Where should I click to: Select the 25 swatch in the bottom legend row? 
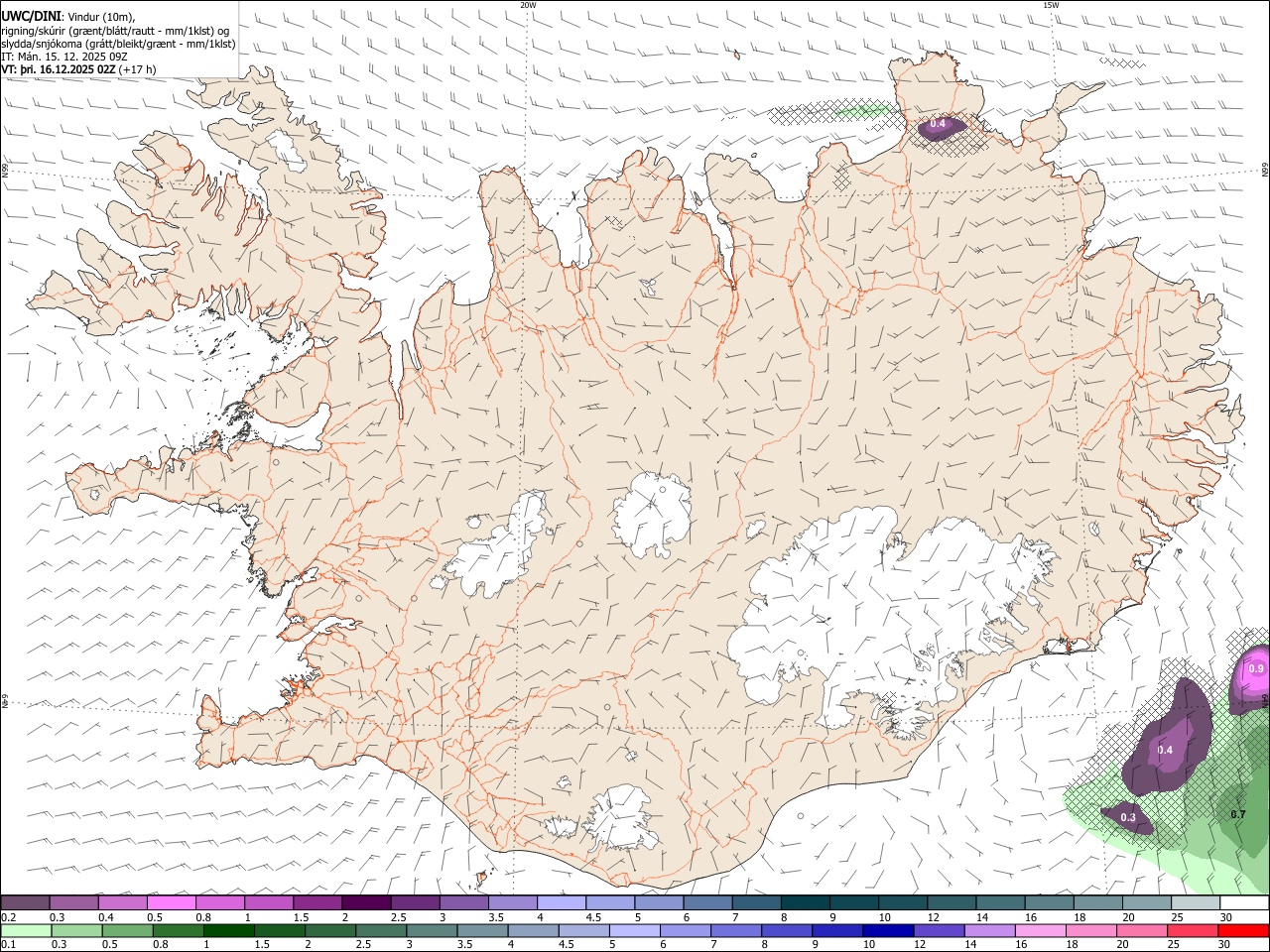pyautogui.click(x=1192, y=930)
